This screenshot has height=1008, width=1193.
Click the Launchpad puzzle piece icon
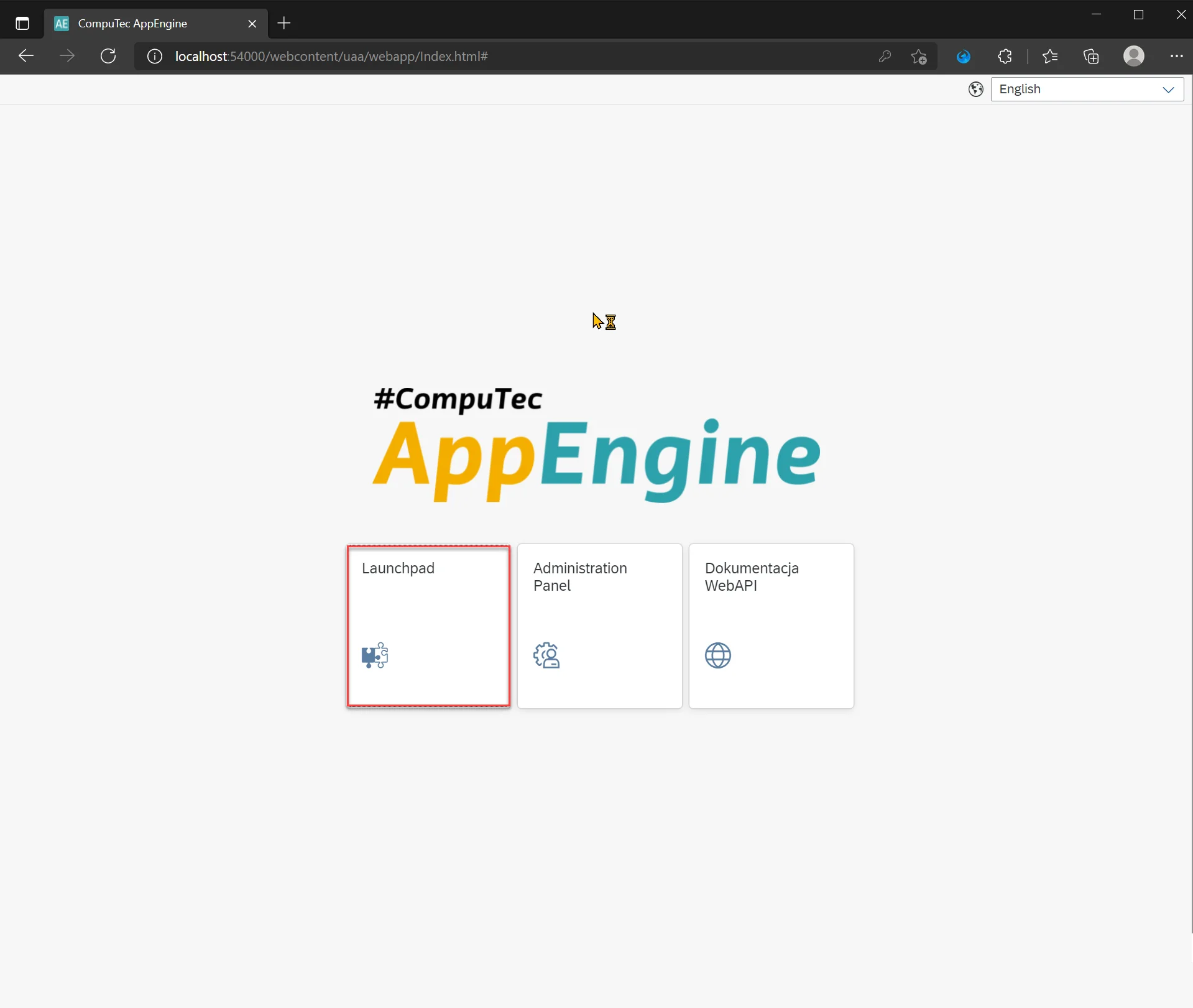[374, 655]
